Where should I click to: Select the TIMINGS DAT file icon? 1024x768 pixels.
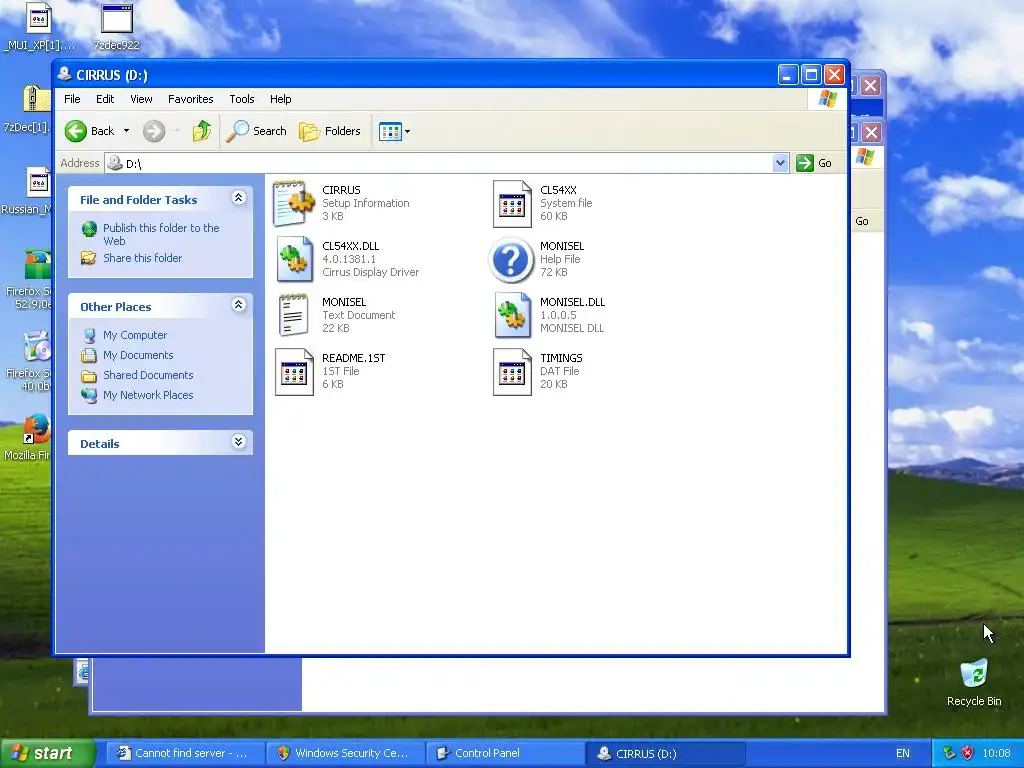coord(512,372)
